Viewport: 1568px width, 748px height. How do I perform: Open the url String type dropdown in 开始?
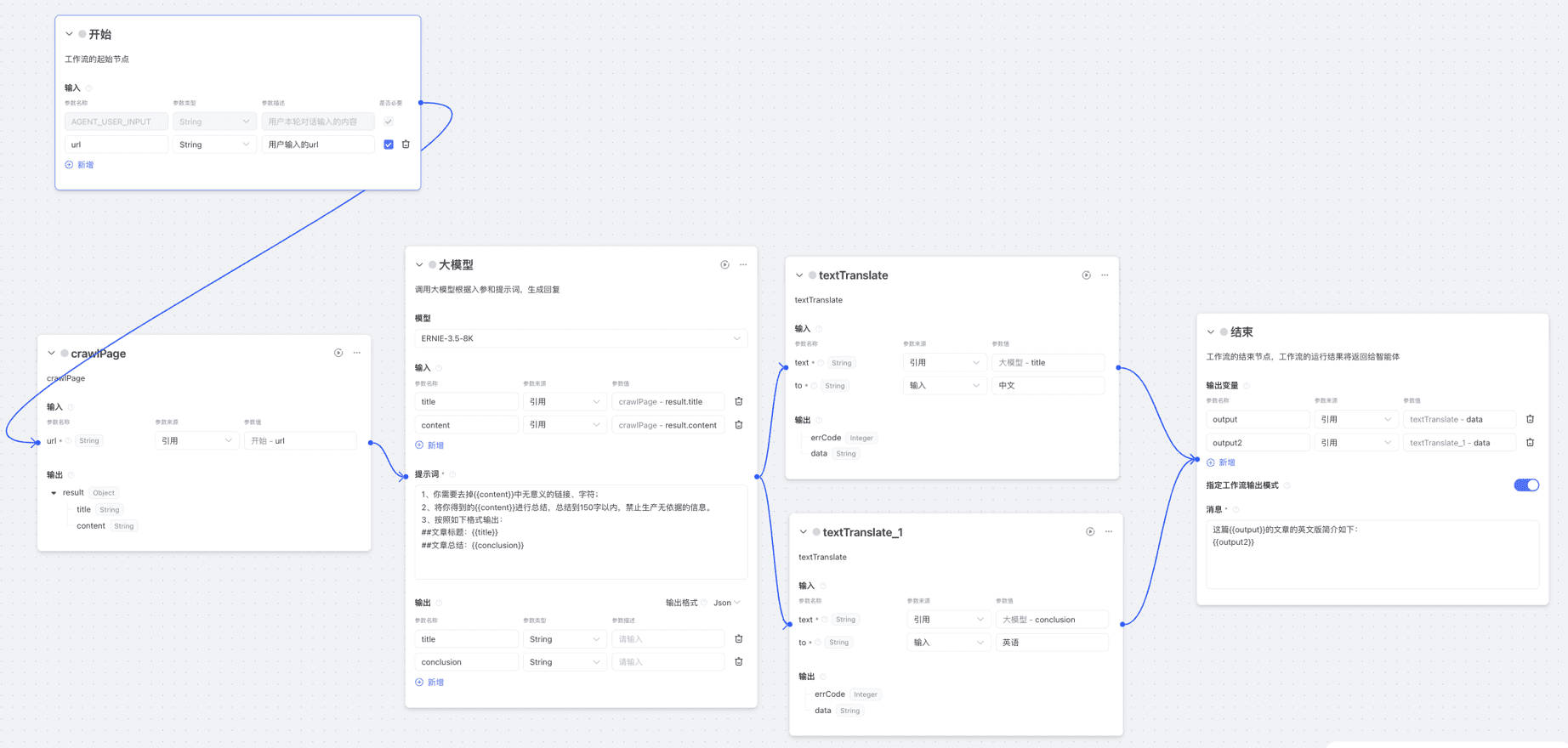pos(214,144)
